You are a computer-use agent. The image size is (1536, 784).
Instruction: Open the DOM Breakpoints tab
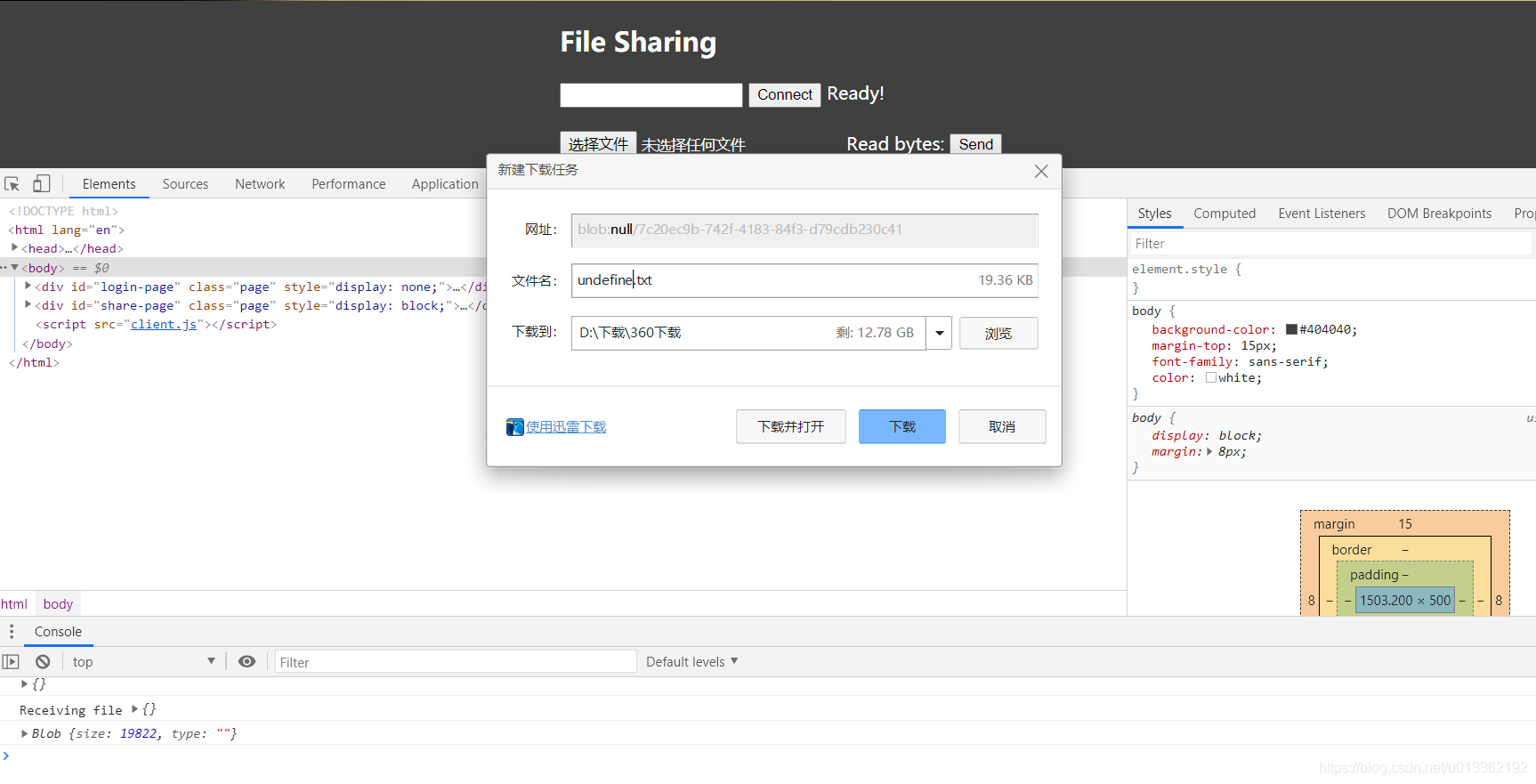coord(1439,214)
